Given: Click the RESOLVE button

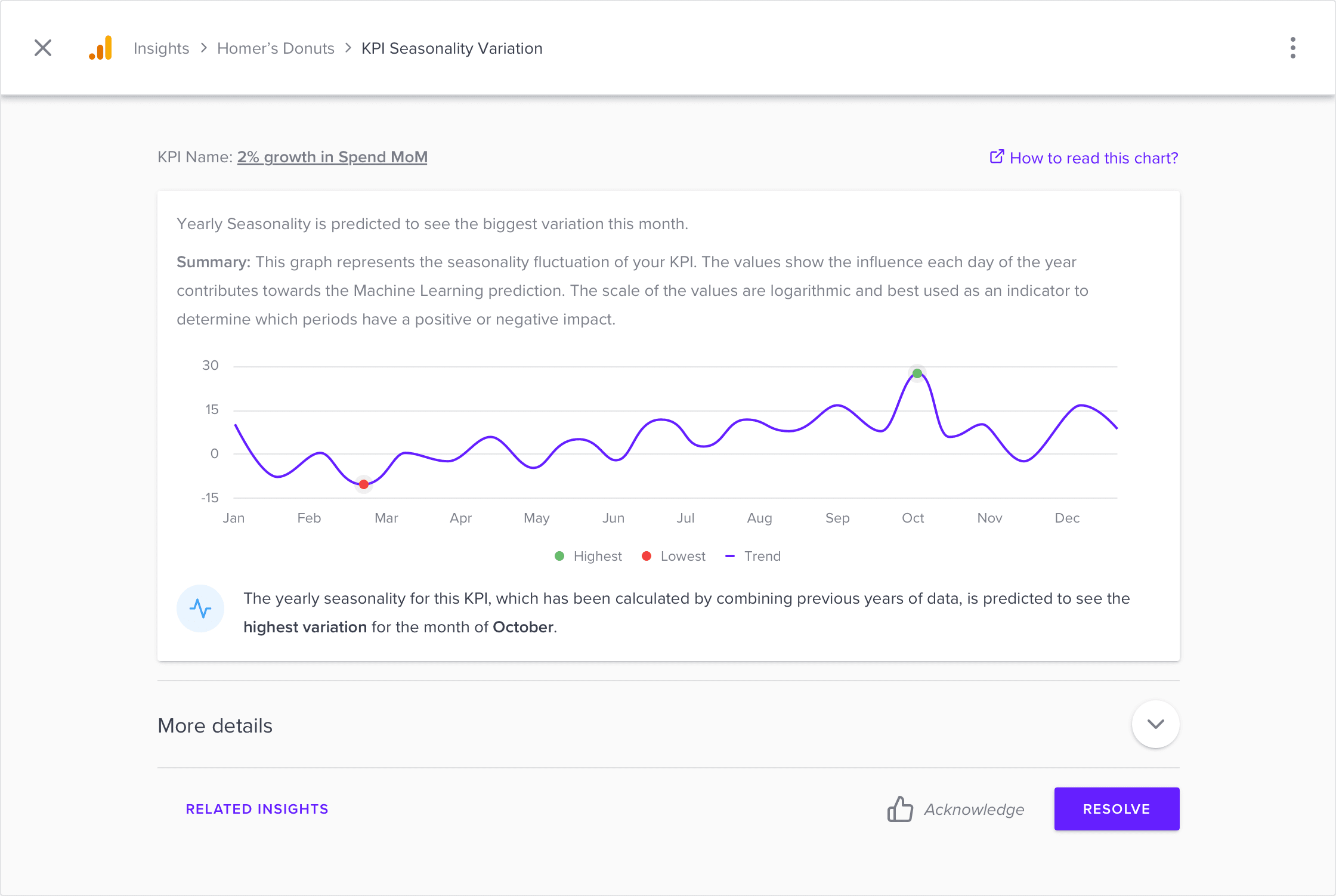Looking at the screenshot, I should click(x=1117, y=809).
